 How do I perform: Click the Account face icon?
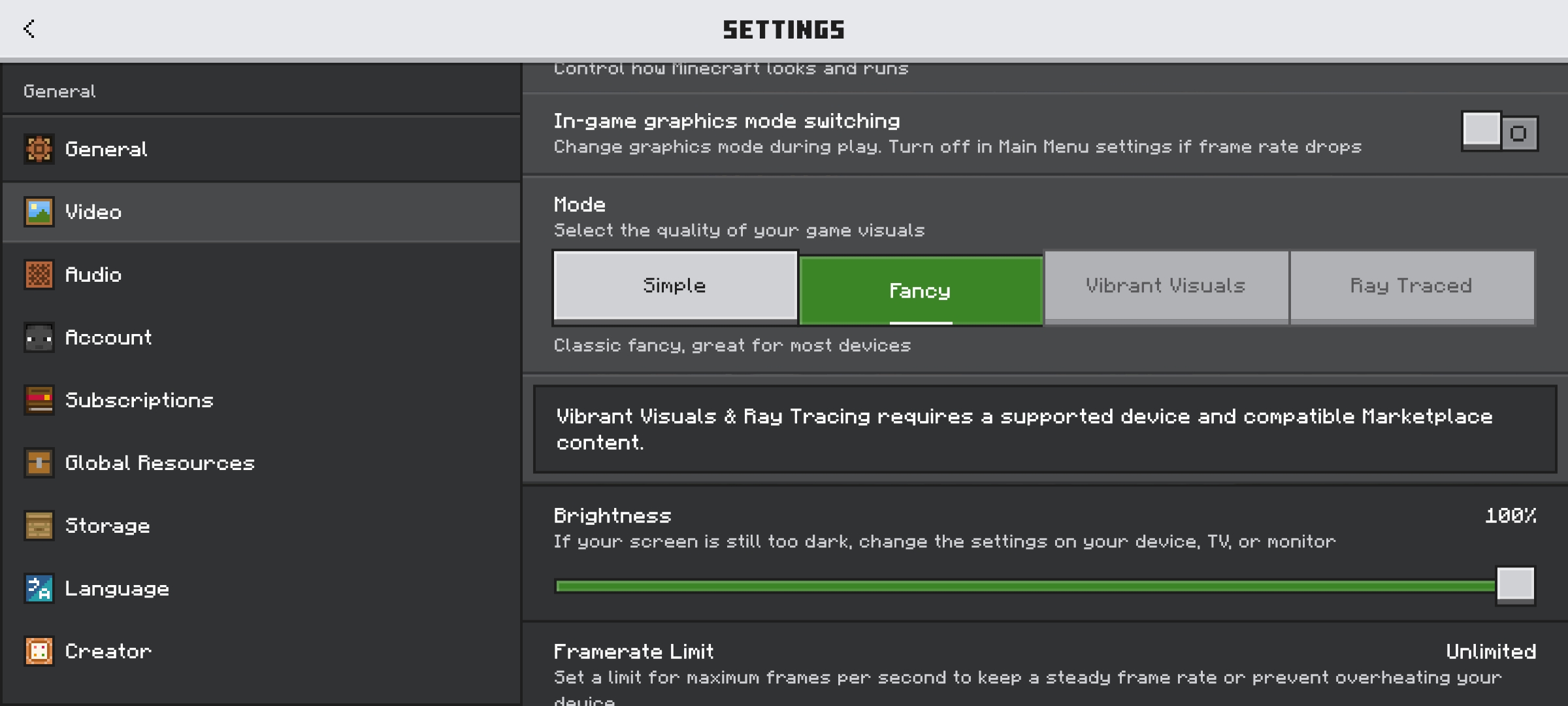[39, 337]
